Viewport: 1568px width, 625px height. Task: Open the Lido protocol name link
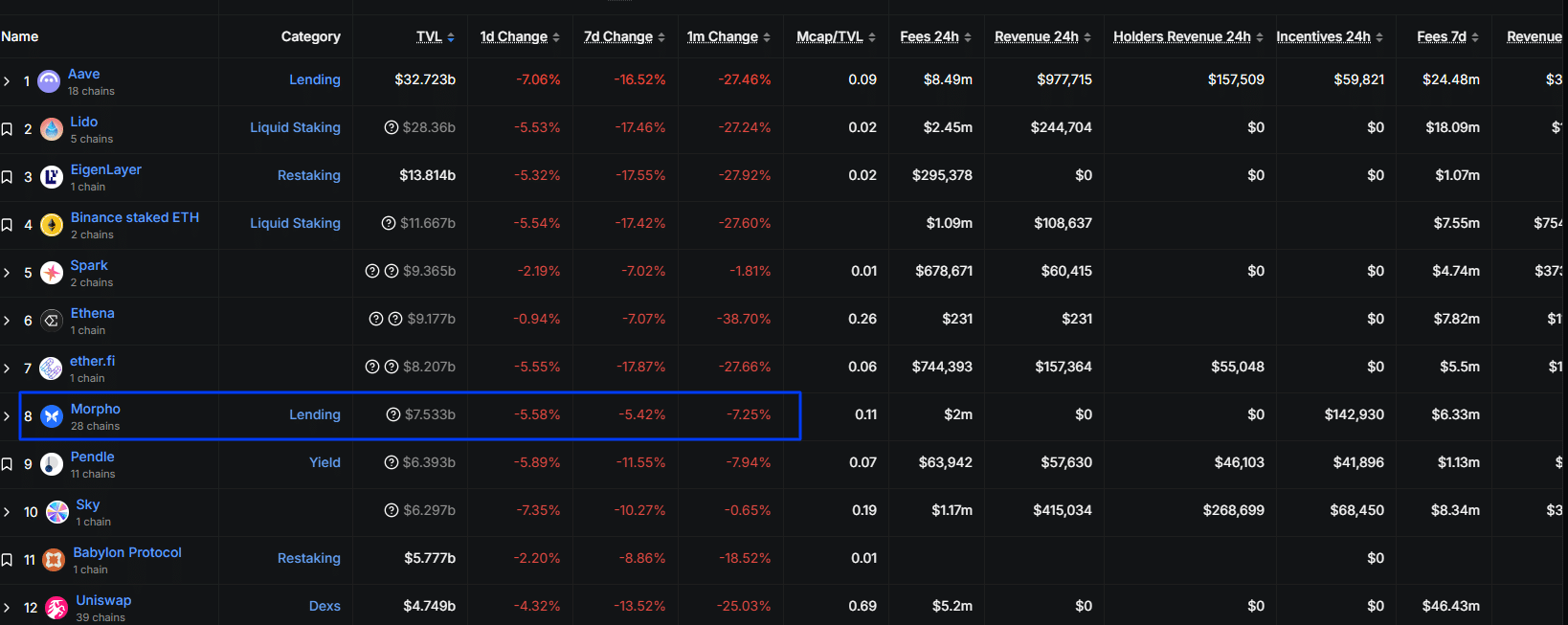[84, 122]
